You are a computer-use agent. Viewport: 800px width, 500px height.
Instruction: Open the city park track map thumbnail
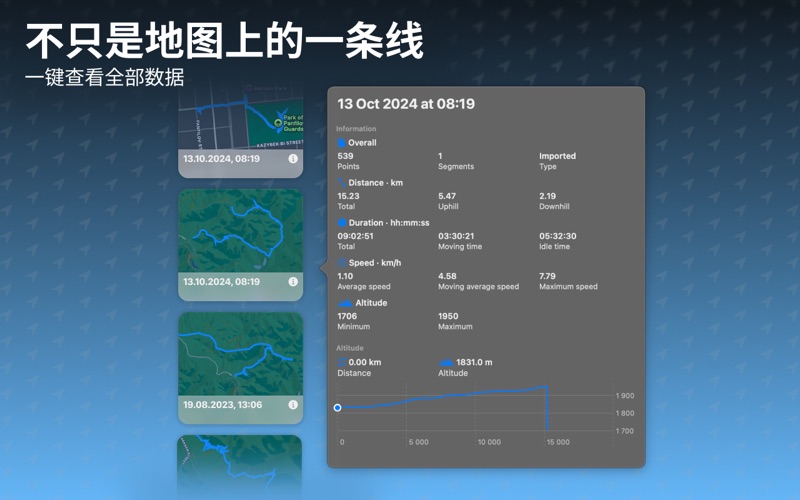240,118
